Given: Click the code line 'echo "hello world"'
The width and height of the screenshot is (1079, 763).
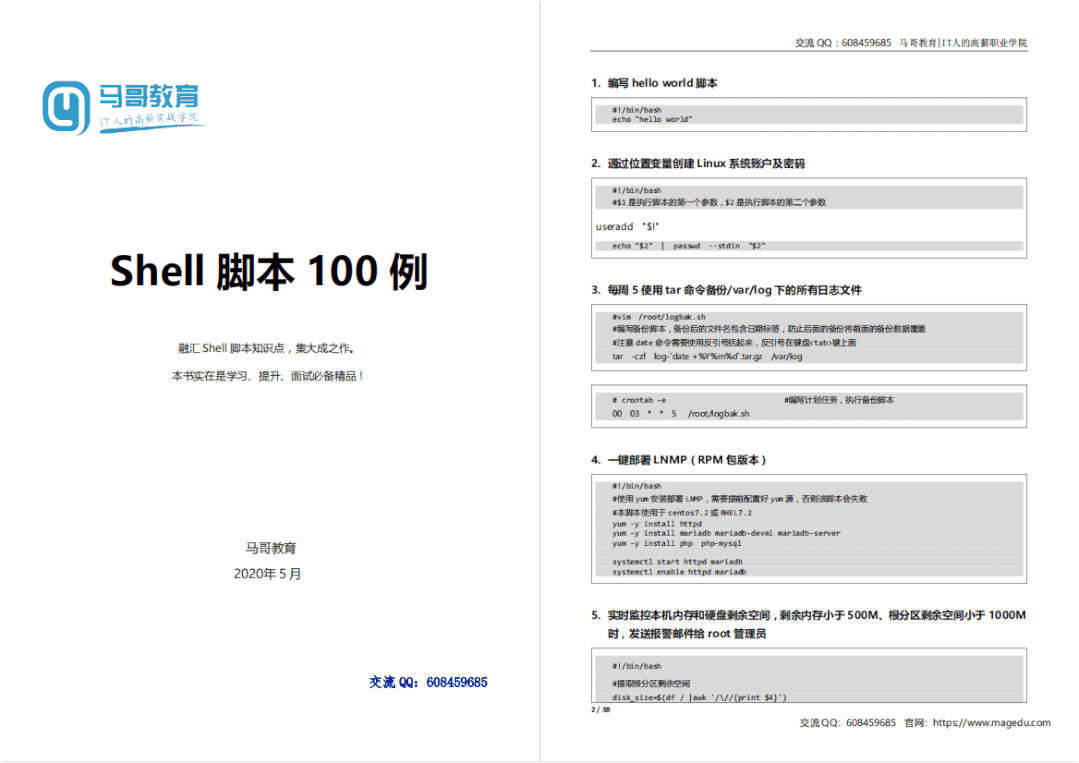Looking at the screenshot, I should coord(652,120).
